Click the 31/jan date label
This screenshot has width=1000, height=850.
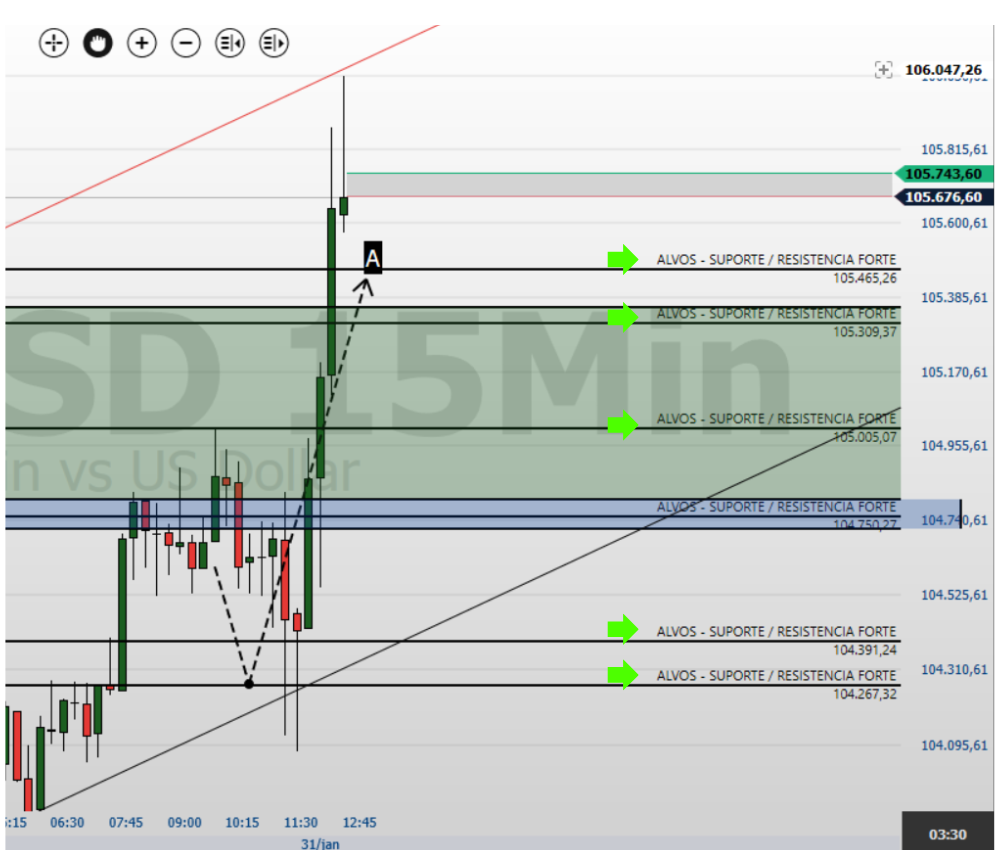click(320, 844)
